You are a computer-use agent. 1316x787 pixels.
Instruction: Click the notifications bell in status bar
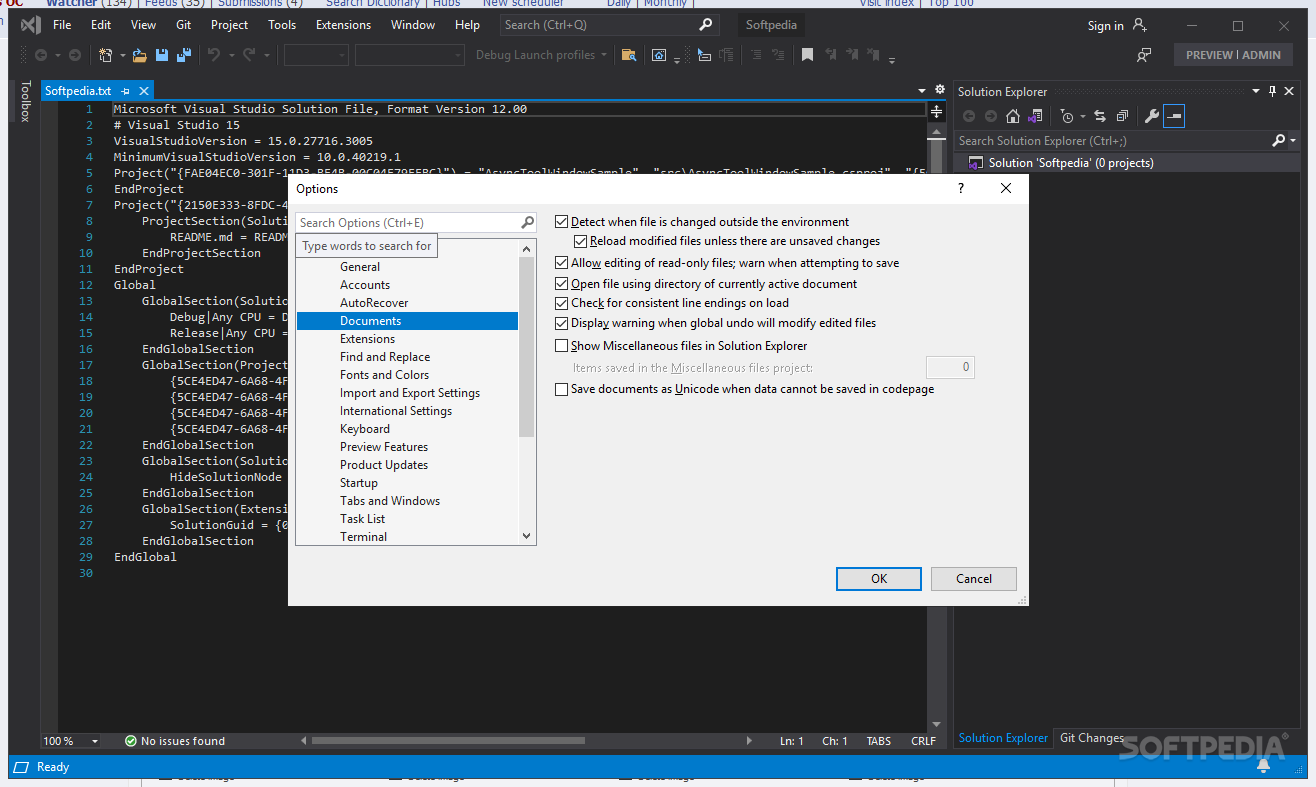coord(1263,767)
